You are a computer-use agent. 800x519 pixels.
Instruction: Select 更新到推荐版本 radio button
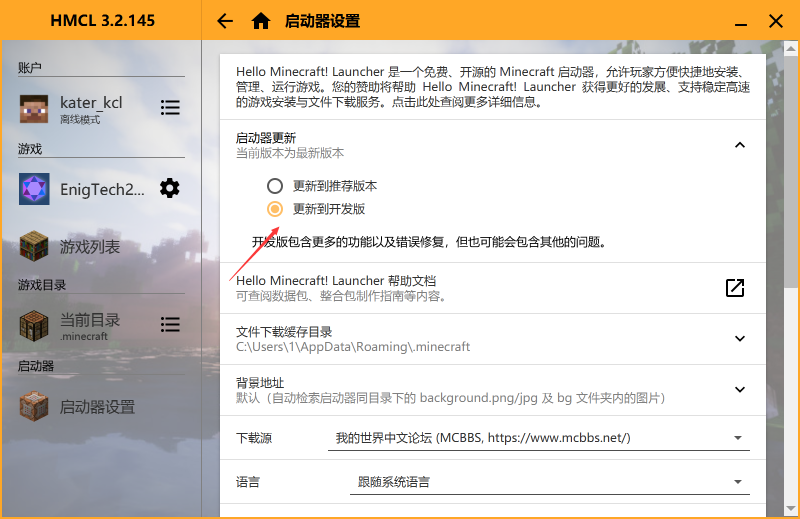pos(275,186)
